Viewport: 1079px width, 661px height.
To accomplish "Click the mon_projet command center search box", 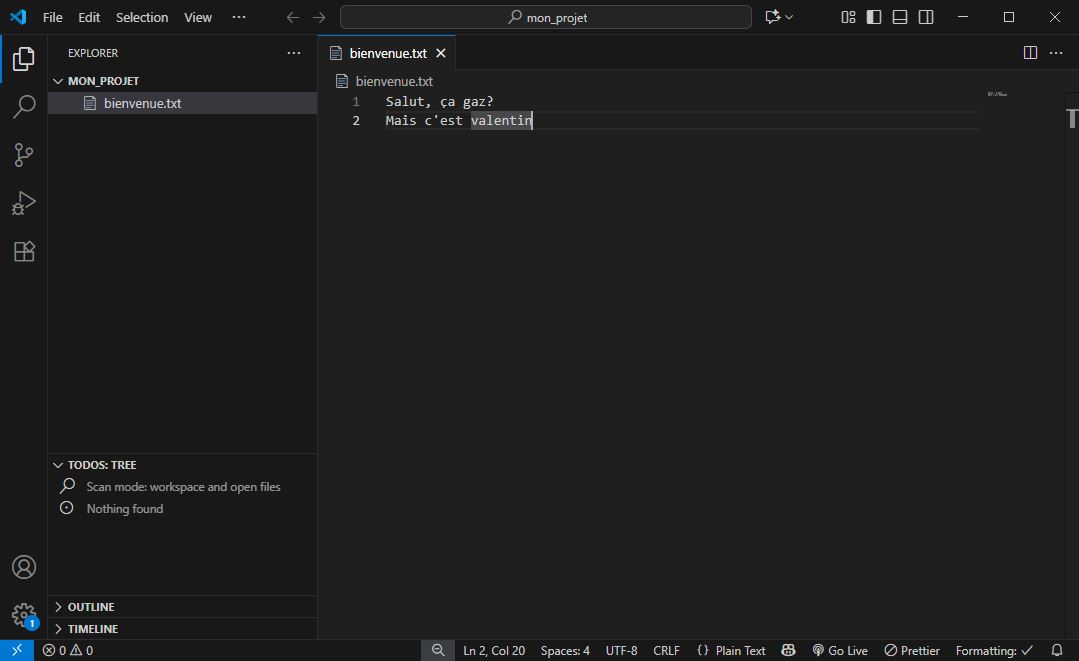I will pyautogui.click(x=546, y=17).
